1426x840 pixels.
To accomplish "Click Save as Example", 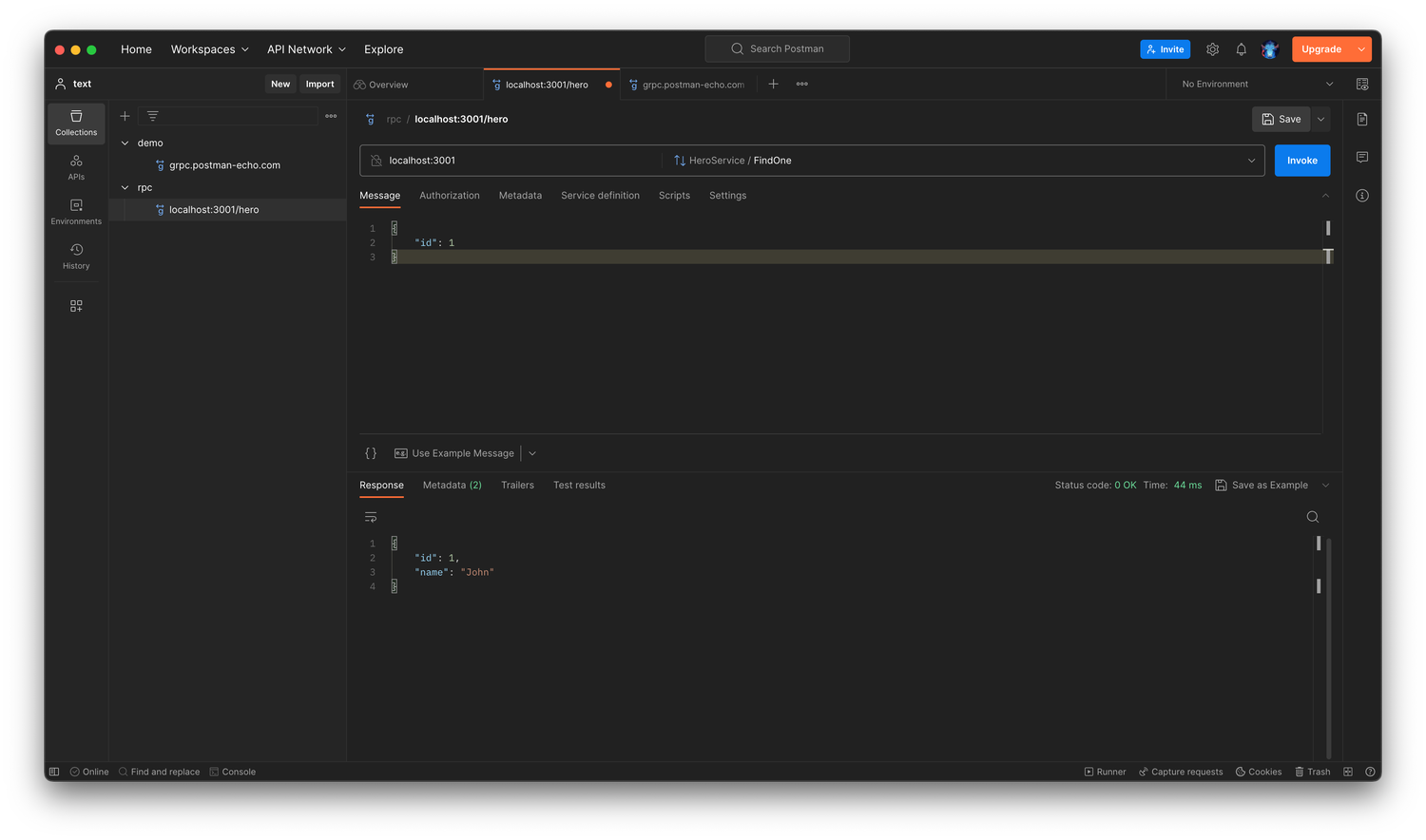I will (x=1262, y=486).
